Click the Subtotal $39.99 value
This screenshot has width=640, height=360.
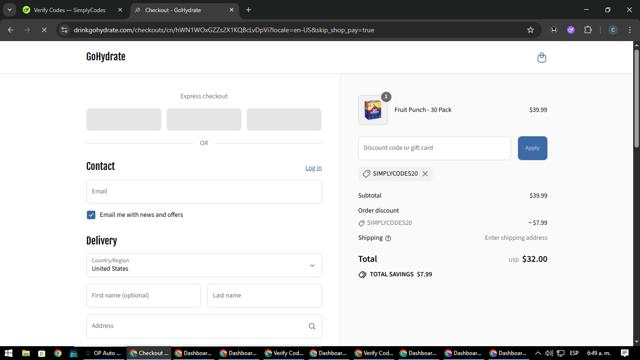pos(538,196)
